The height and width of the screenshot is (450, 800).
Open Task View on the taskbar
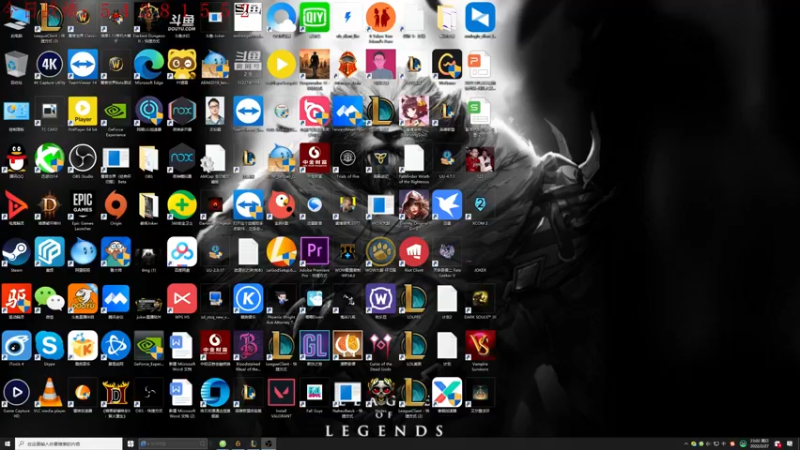tap(131, 444)
